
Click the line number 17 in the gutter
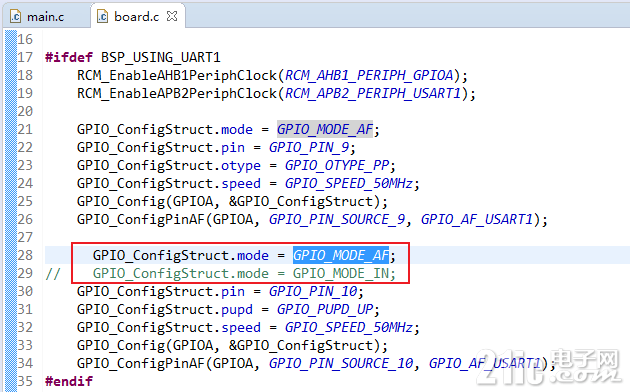[x=25, y=57]
